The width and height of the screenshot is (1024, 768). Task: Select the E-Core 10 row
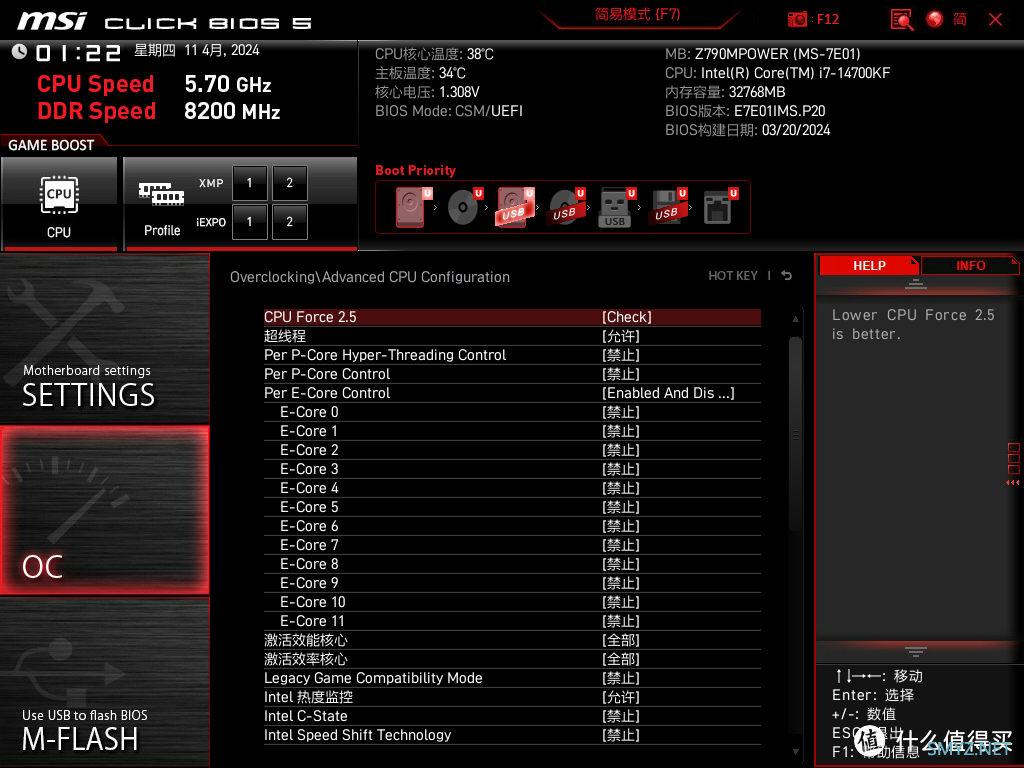[512, 602]
